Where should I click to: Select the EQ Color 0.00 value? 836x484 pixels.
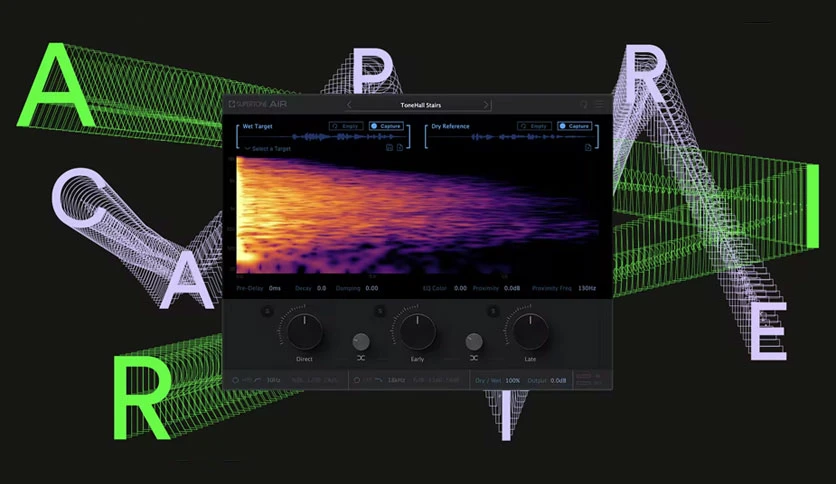(x=460, y=288)
